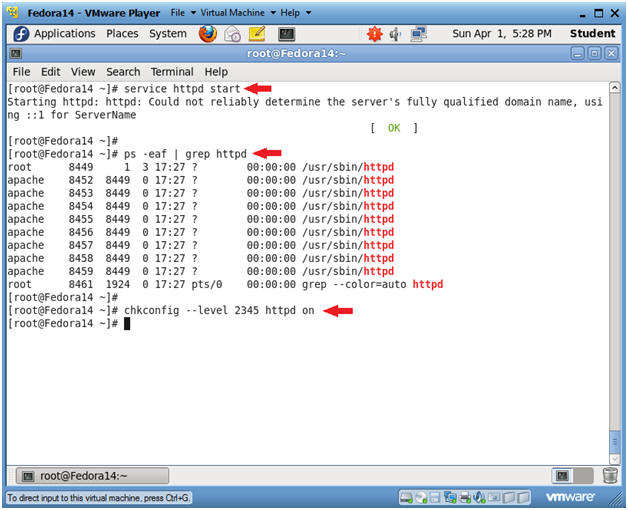Screen dimensions: 628x510
Task: Click the terminal scrollbar down arrow
Action: 614,458
